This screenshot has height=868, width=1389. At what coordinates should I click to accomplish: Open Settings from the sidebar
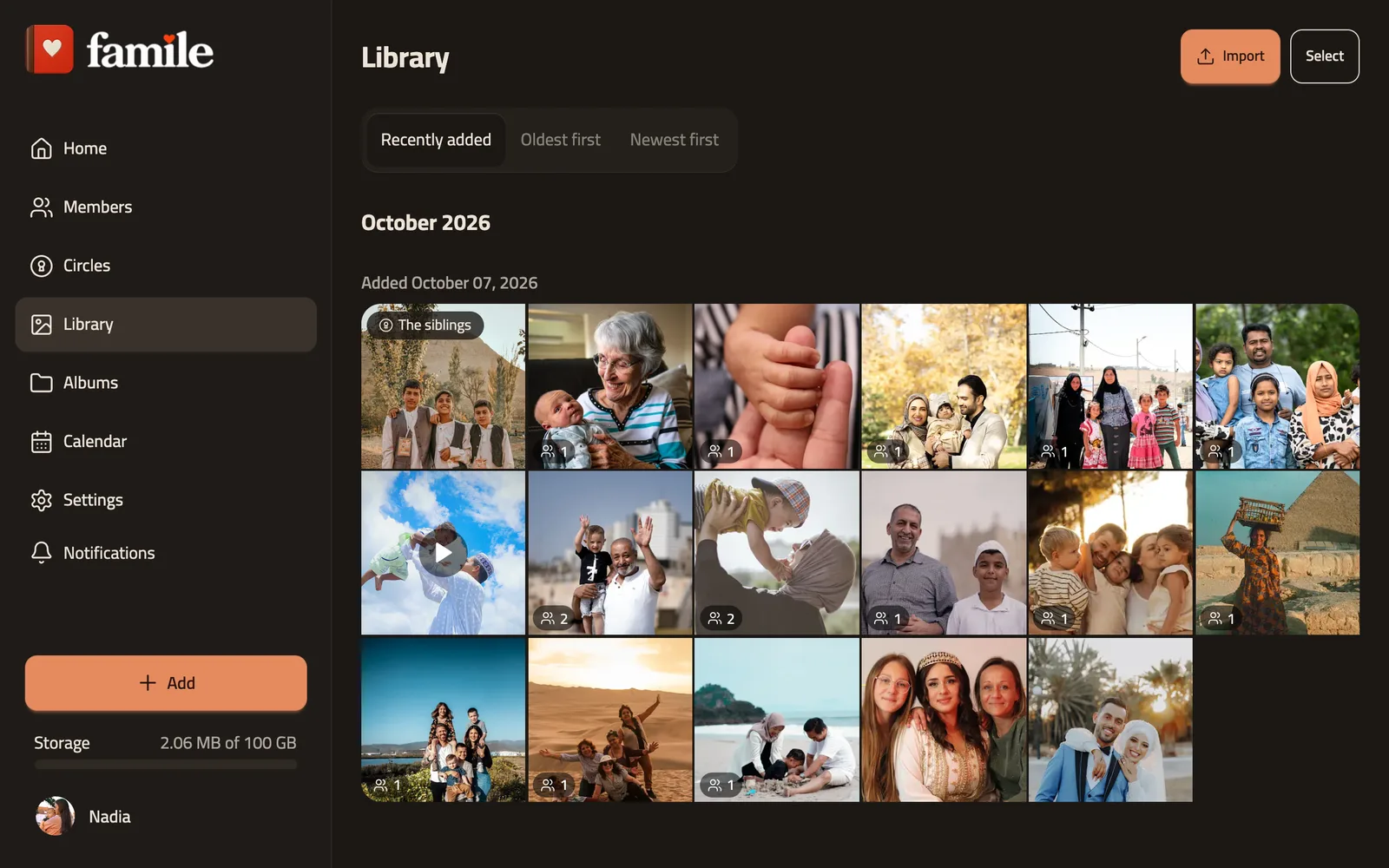point(165,500)
